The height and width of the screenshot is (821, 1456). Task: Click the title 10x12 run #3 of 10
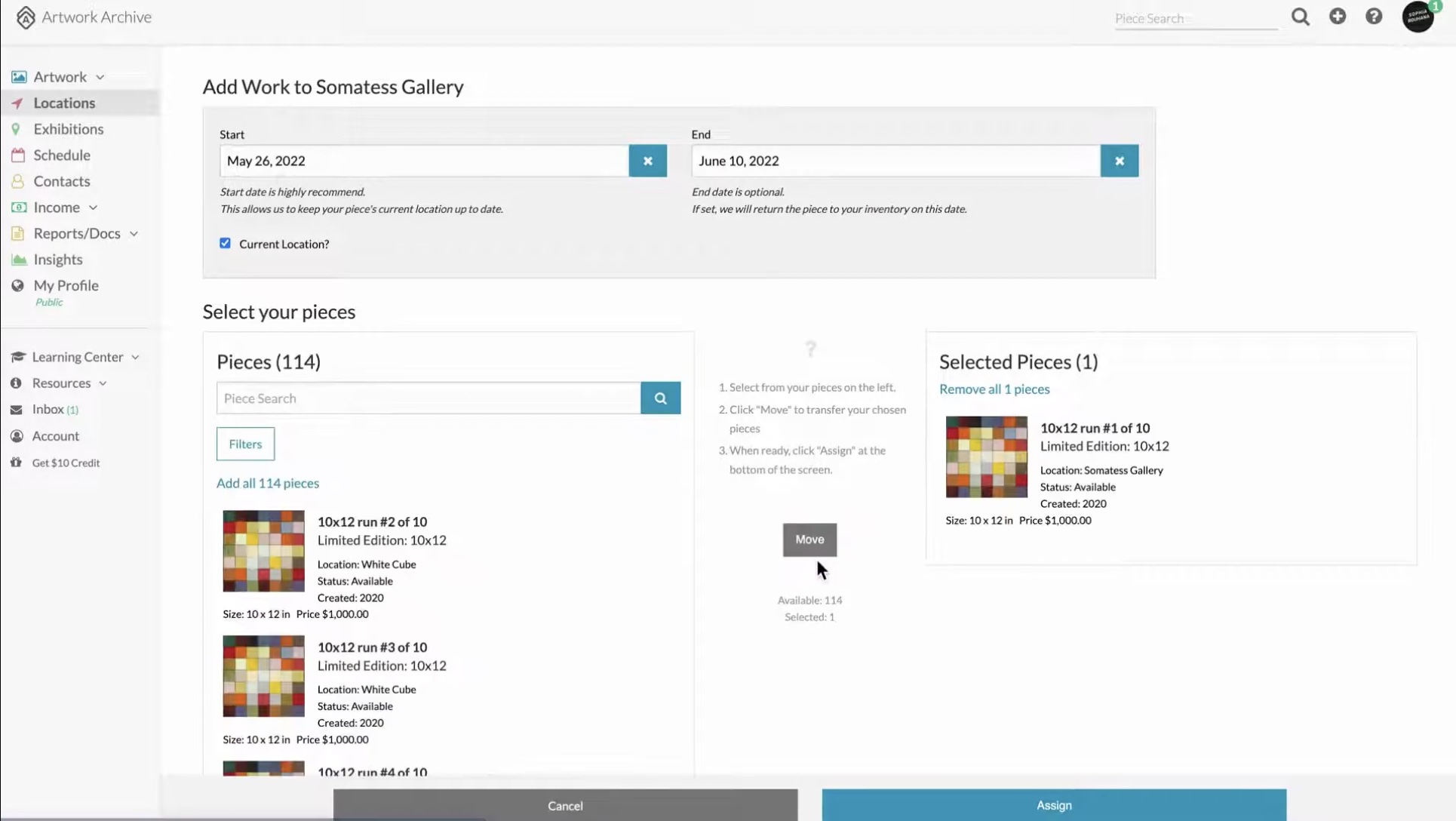point(372,647)
